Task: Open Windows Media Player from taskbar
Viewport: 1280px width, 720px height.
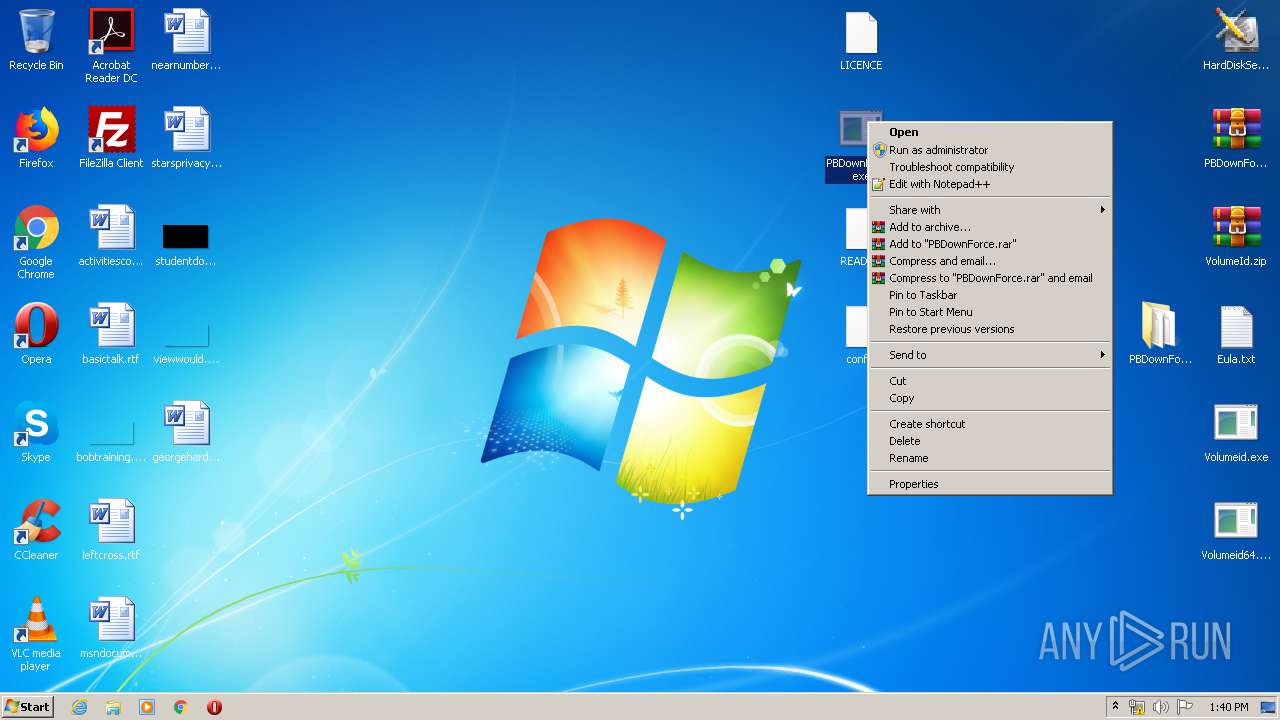Action: pyautogui.click(x=147, y=707)
